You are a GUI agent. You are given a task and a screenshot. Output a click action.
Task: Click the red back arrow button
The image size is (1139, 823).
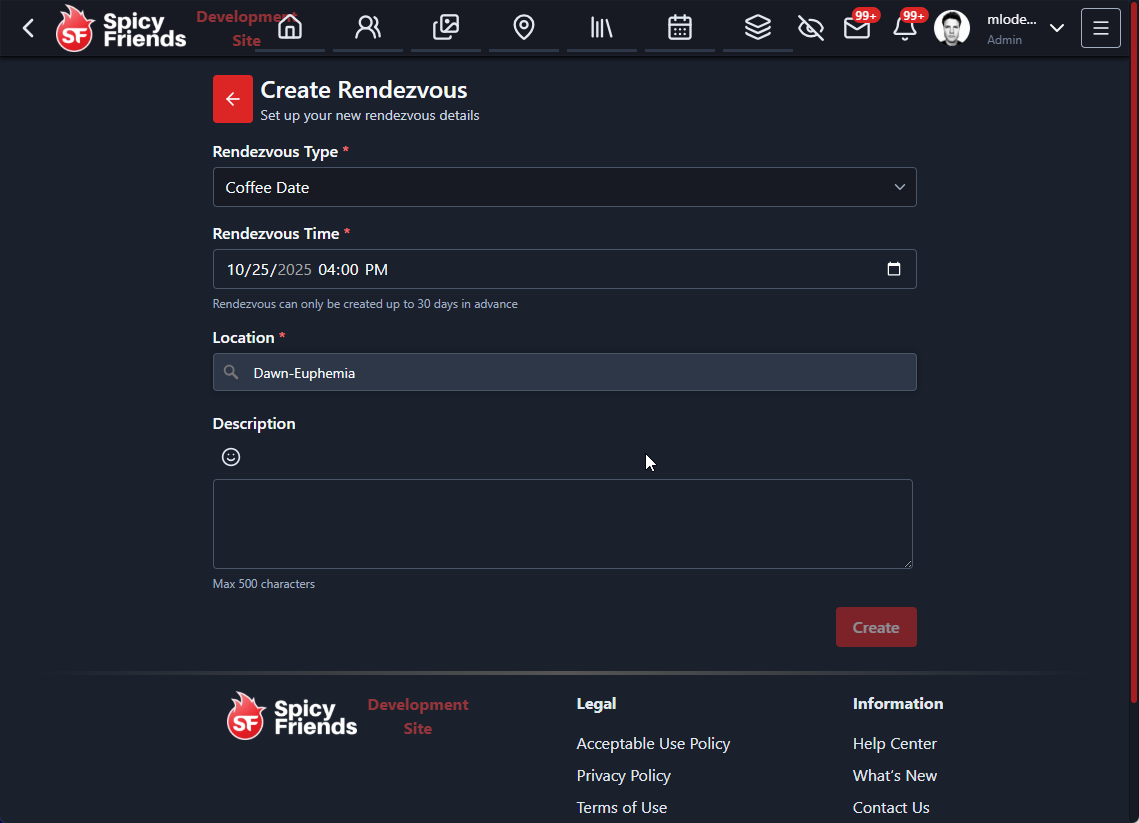click(233, 99)
